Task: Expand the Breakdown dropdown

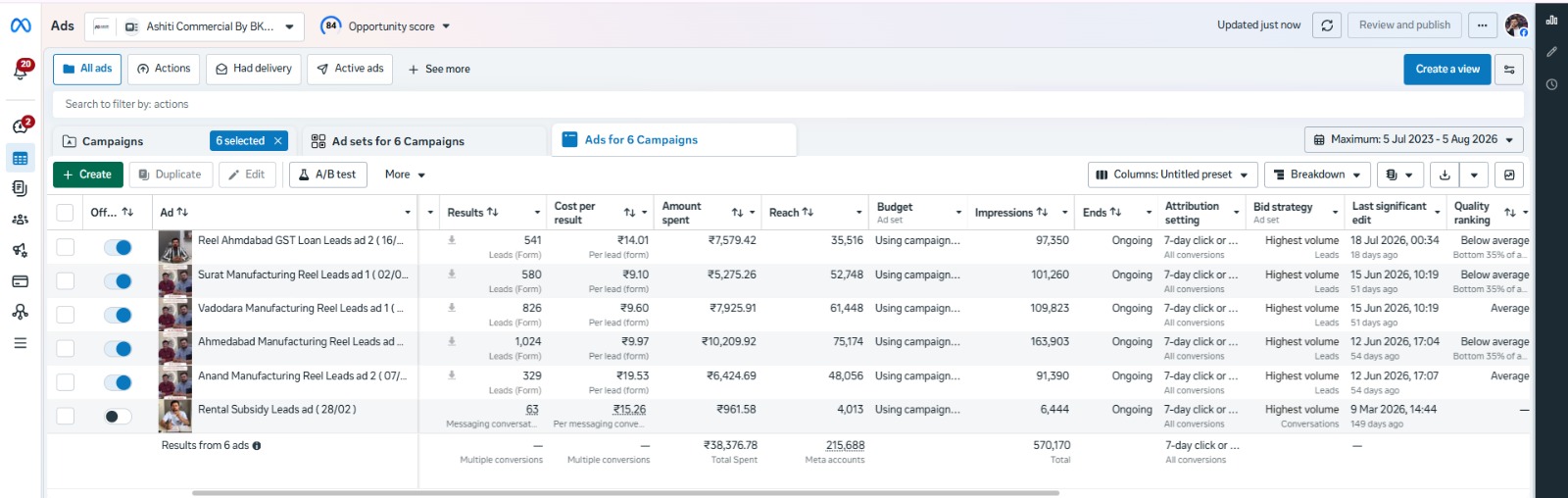Action: [1317, 174]
